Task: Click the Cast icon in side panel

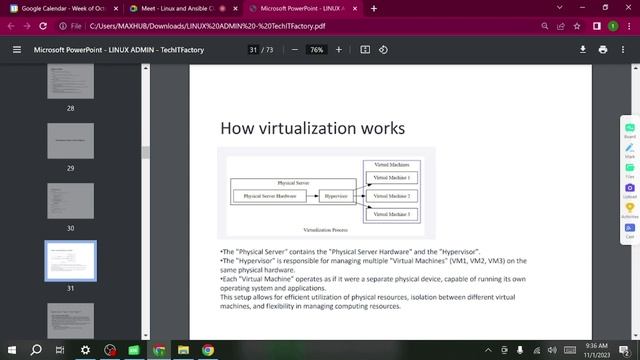Action: click(630, 230)
